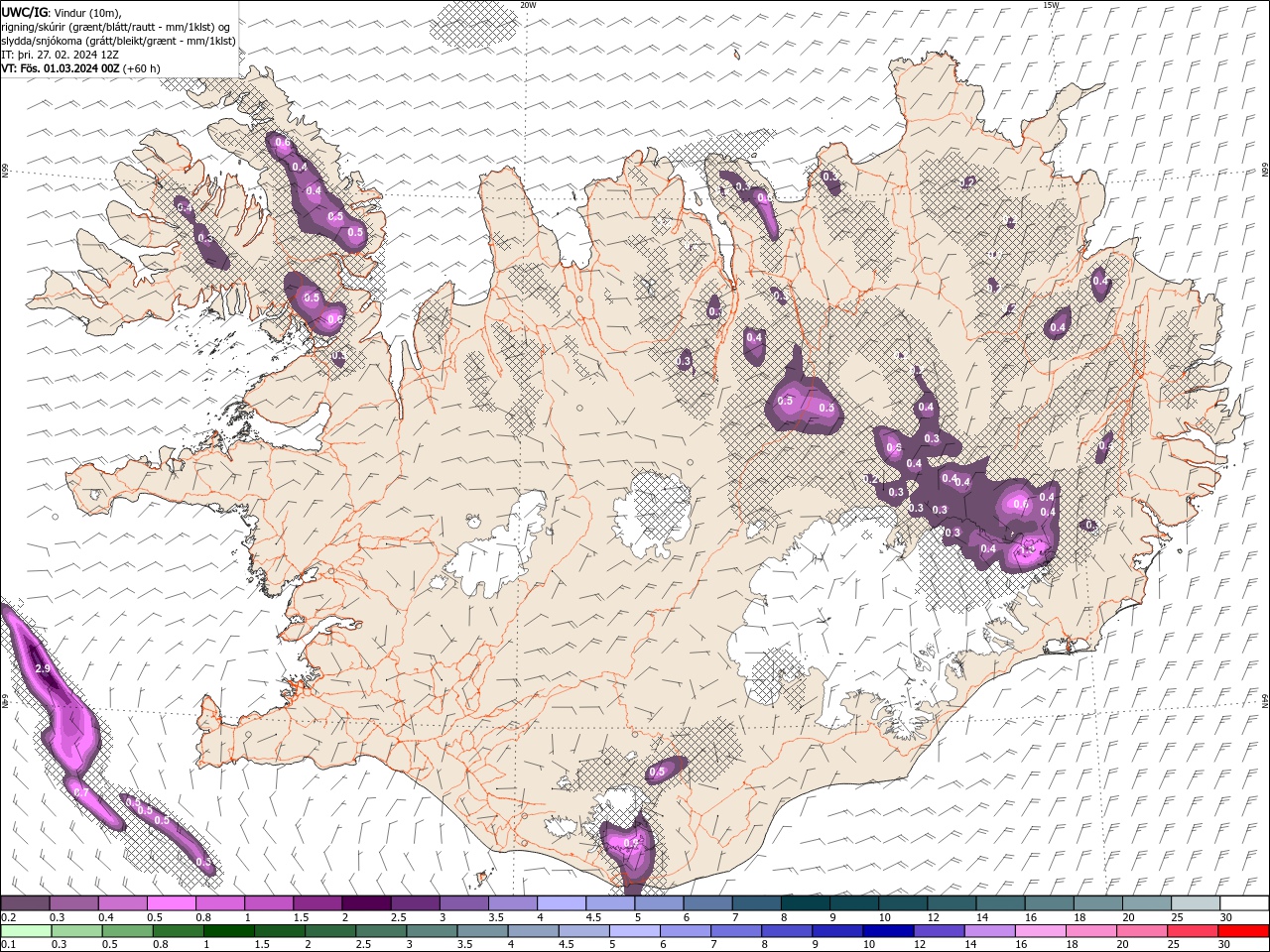Pick the violet swatch labeled 12 in the lower legend row

coord(939,931)
